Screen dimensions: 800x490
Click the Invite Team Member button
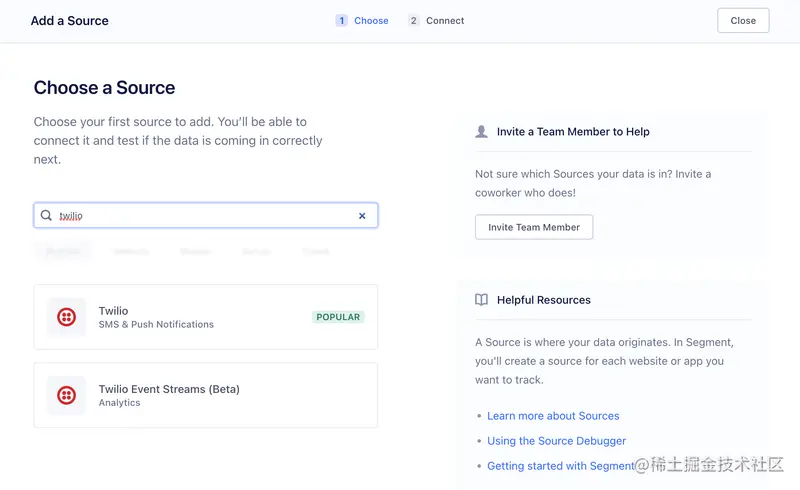tap(534, 227)
